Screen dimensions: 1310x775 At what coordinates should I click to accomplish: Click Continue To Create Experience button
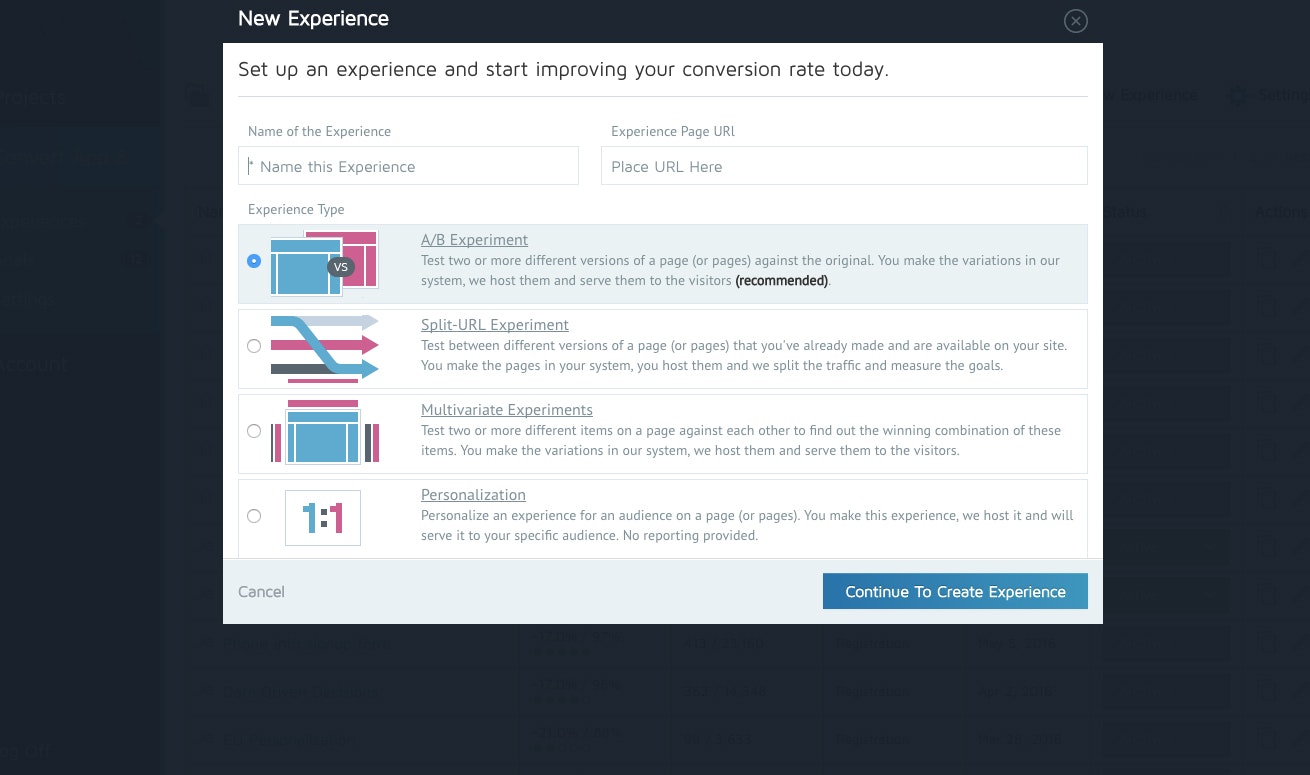[955, 591]
